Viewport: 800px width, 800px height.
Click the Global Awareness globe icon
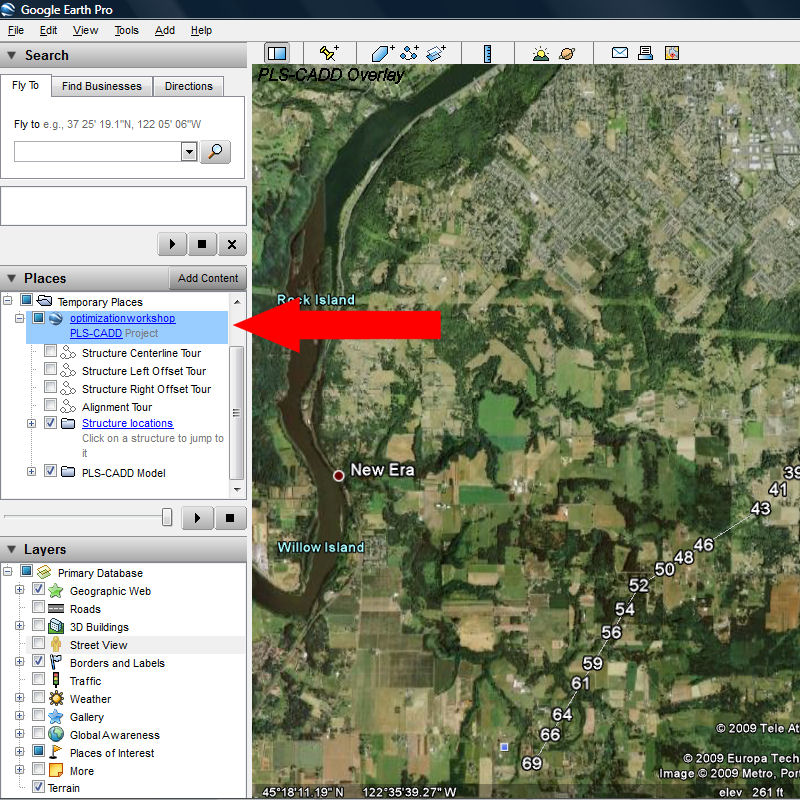point(56,734)
